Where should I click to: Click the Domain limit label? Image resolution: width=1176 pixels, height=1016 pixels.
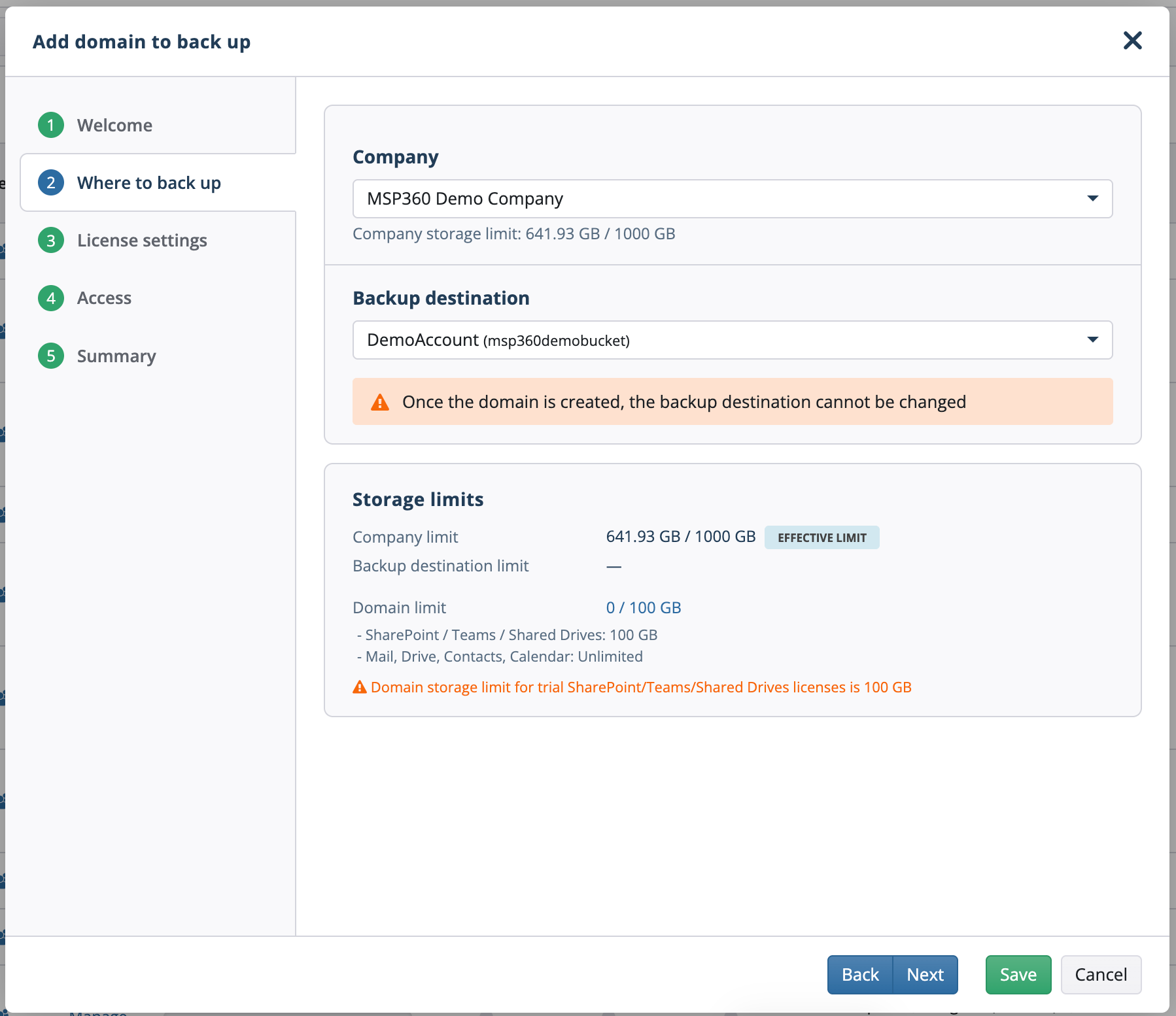[400, 608]
